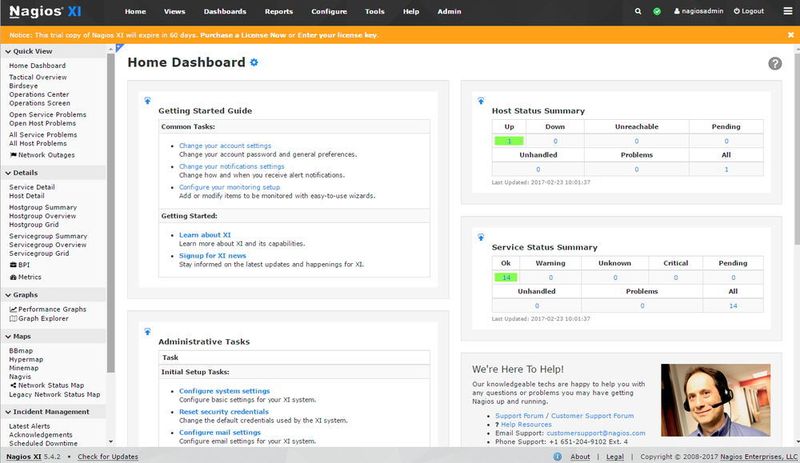Open the Support Forum link
The width and height of the screenshot is (800, 463).
(x=519, y=416)
